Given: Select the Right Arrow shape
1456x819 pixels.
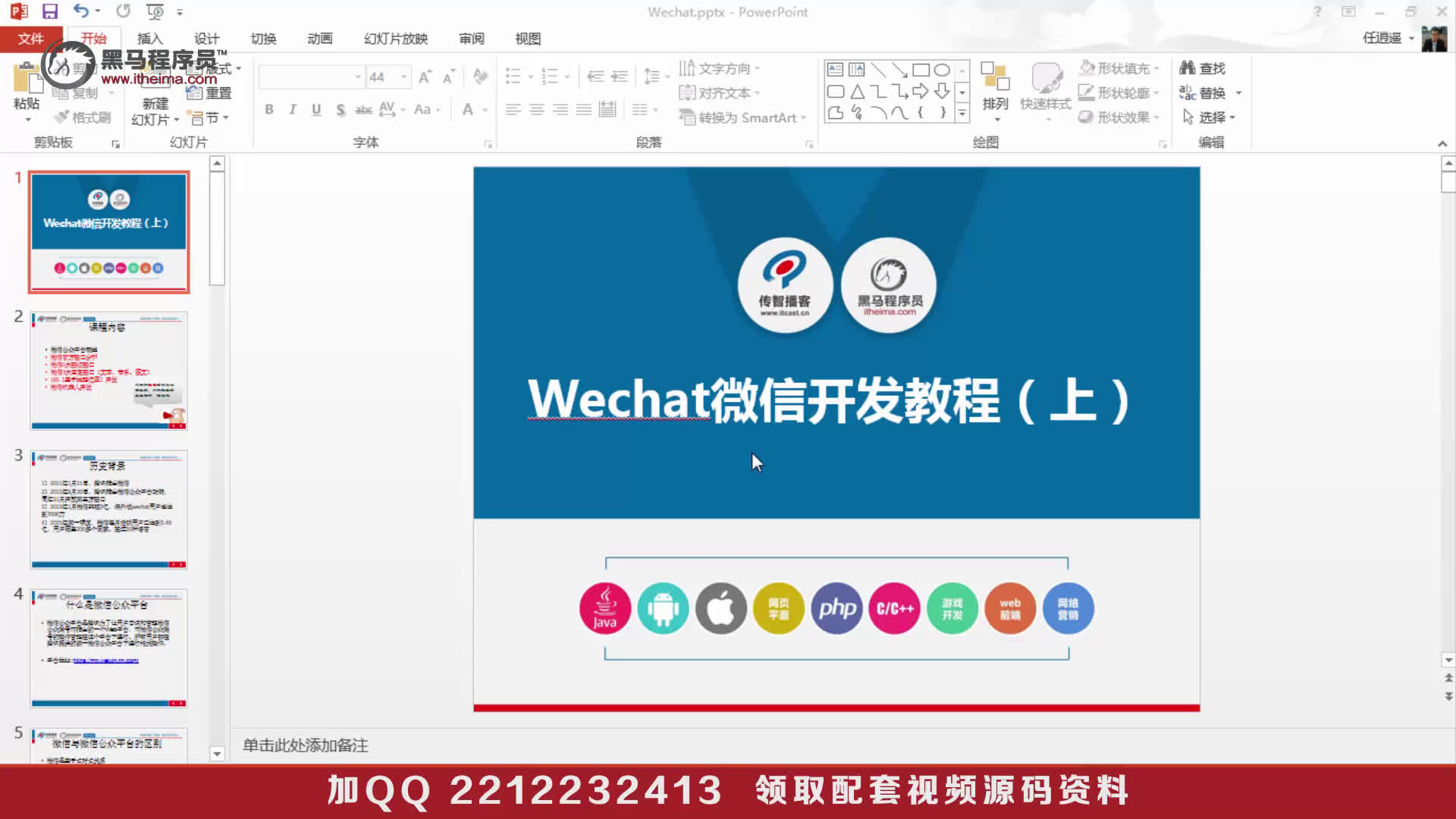Looking at the screenshot, I should (921, 92).
